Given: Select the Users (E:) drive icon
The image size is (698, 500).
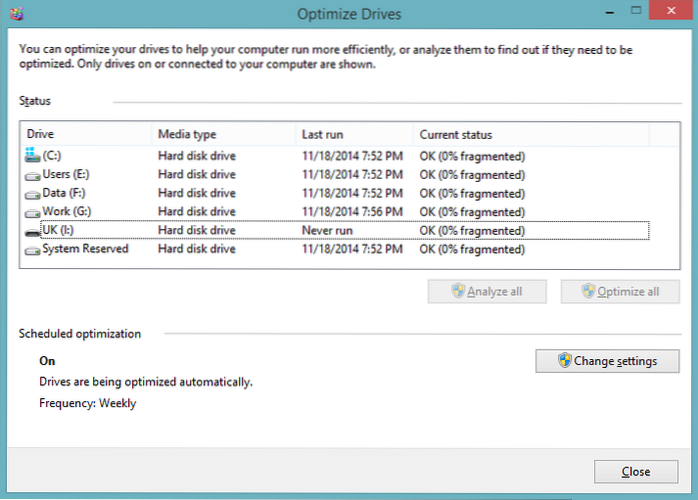Looking at the screenshot, I should tap(32, 176).
